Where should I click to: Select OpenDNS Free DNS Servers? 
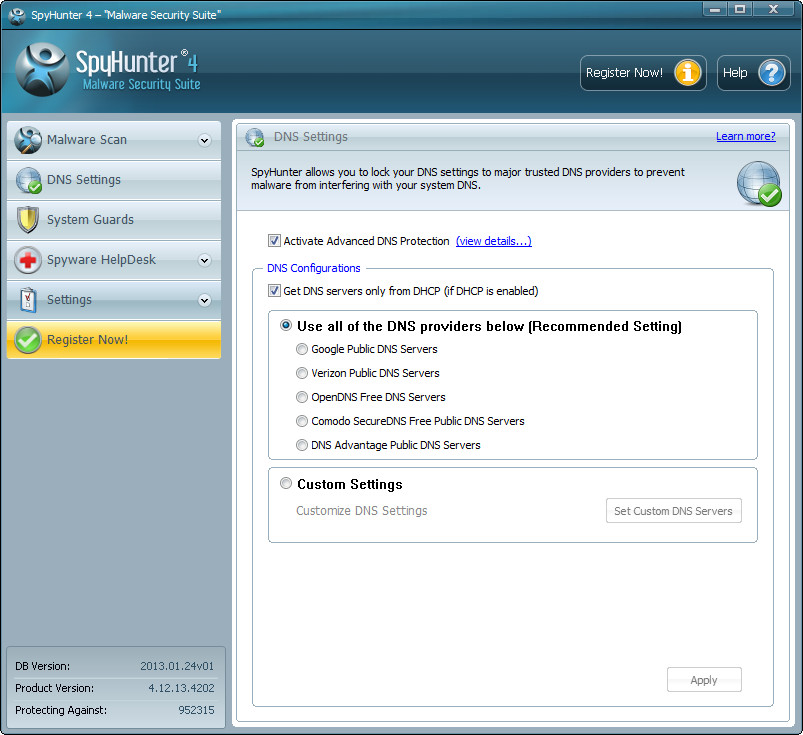302,397
